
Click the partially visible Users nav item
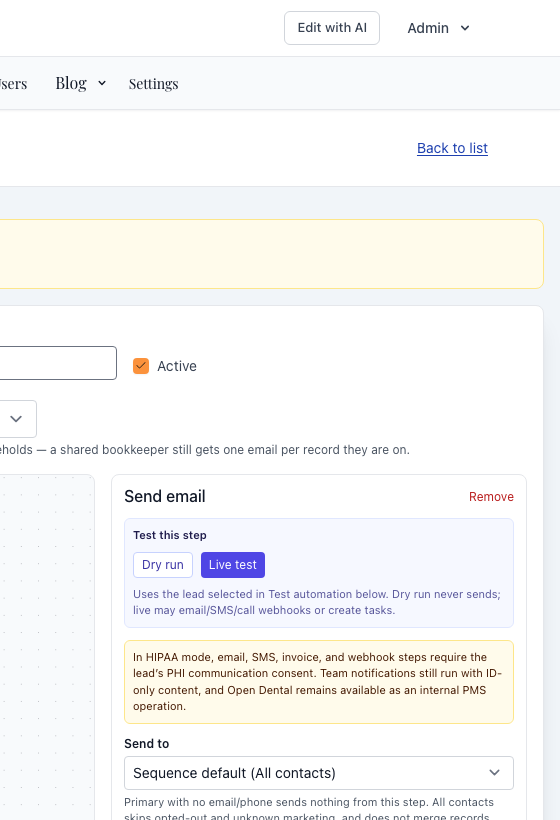coord(14,84)
